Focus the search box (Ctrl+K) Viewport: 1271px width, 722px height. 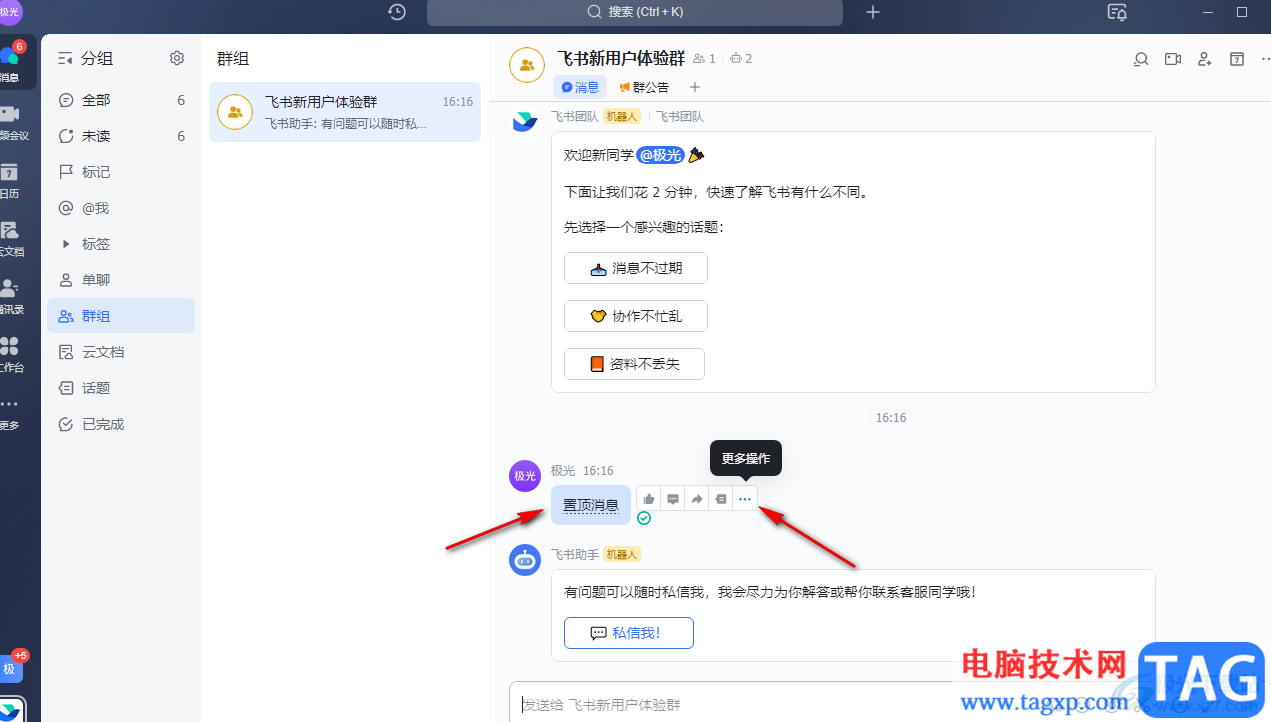[635, 12]
